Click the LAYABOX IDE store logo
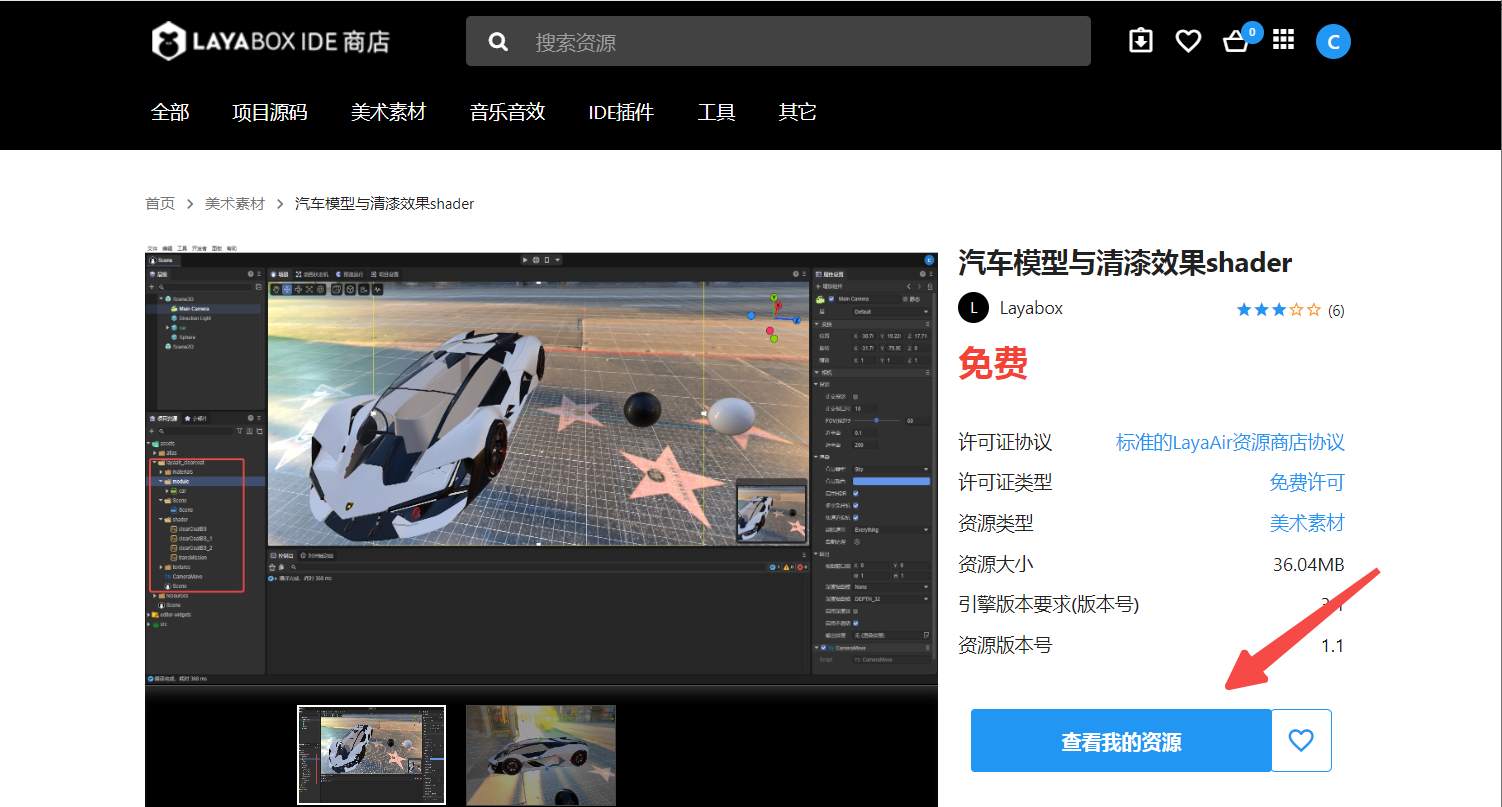1502x807 pixels. click(270, 41)
